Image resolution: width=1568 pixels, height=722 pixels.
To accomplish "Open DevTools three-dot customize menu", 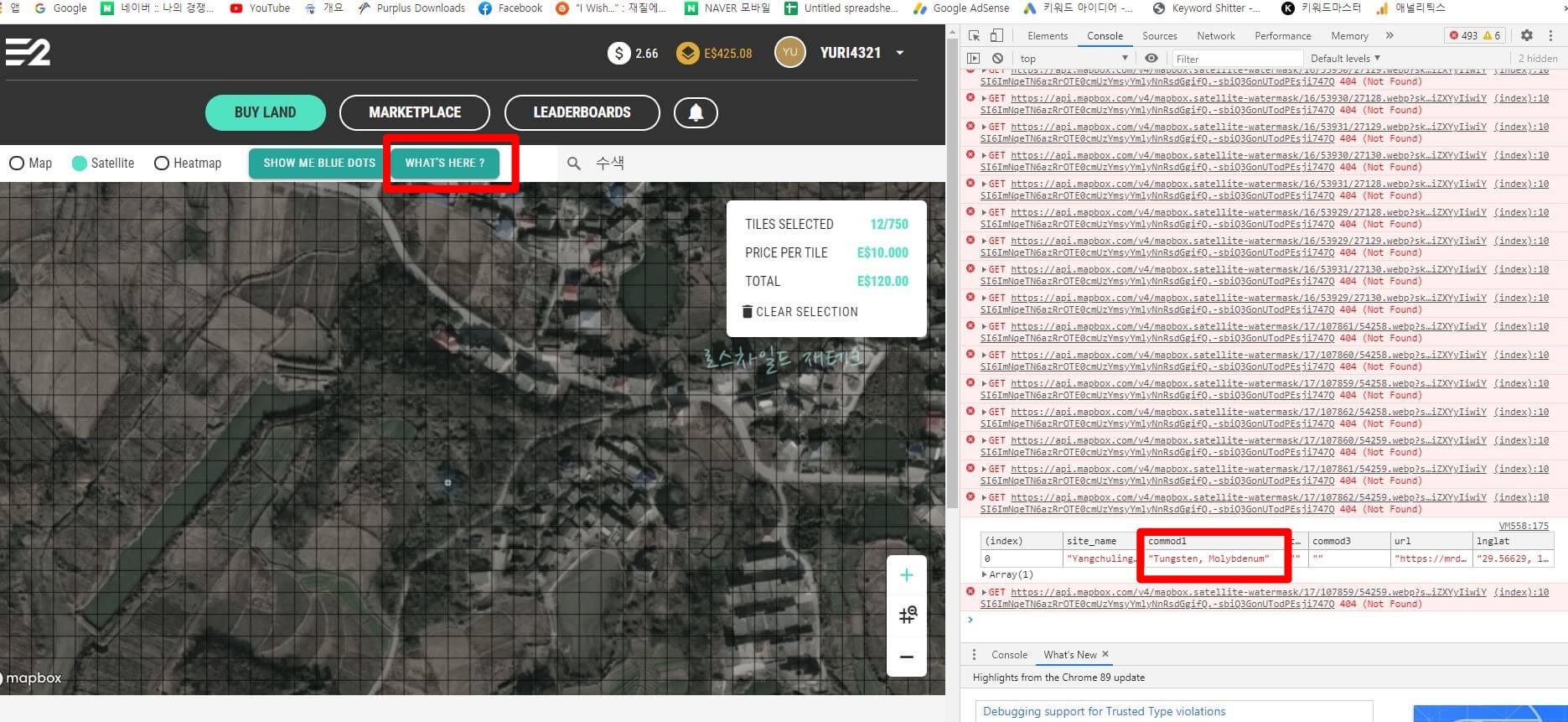I will (x=1551, y=35).
